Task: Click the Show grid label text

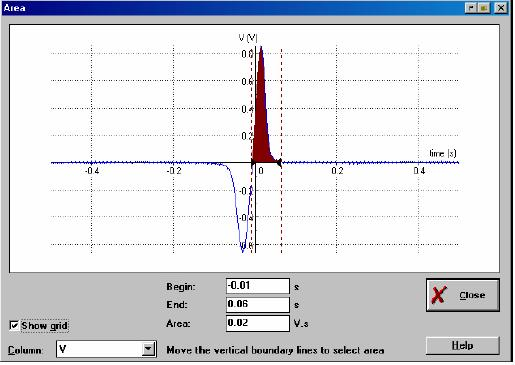Action: pos(44,326)
